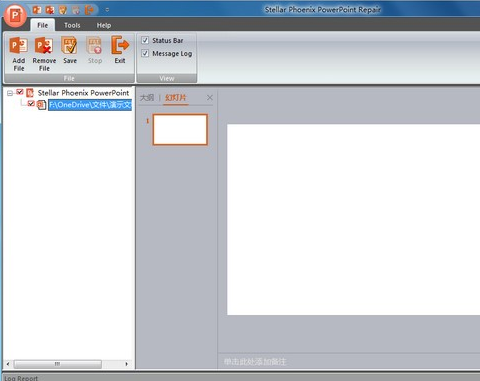480x381 pixels.
Task: Uncheck the Status Bar checkbox
Action: pyautogui.click(x=145, y=40)
